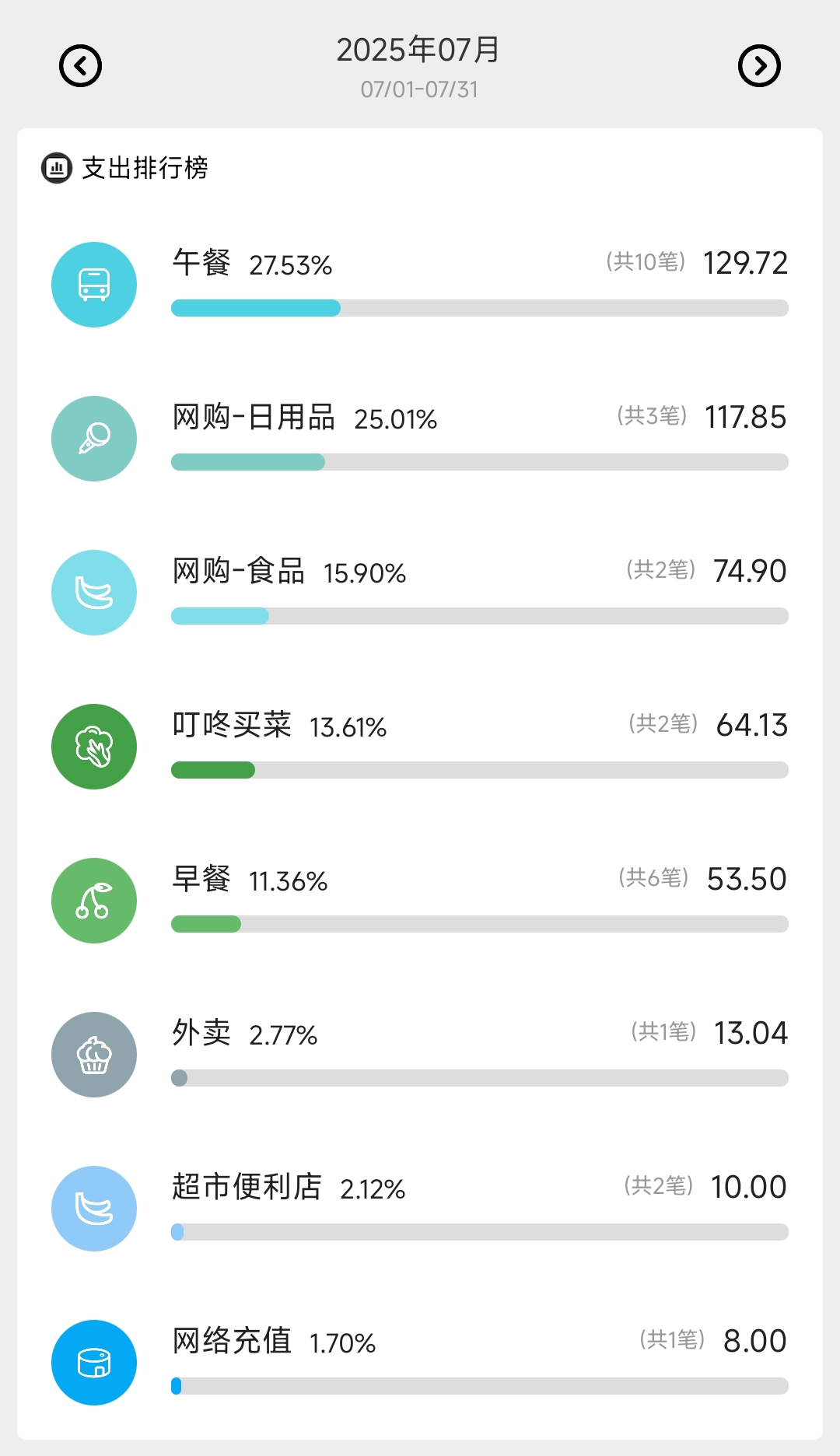This screenshot has width=840, height=1456.
Task: Click the 外卖 cupcake icon
Action: coord(94,1055)
